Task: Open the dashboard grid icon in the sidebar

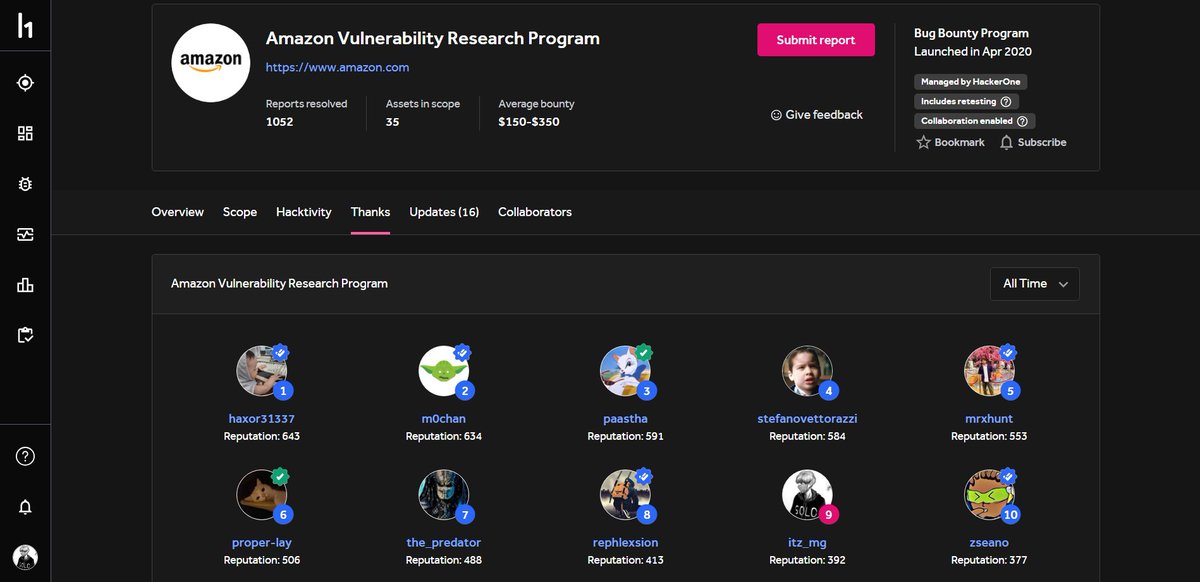Action: point(25,133)
